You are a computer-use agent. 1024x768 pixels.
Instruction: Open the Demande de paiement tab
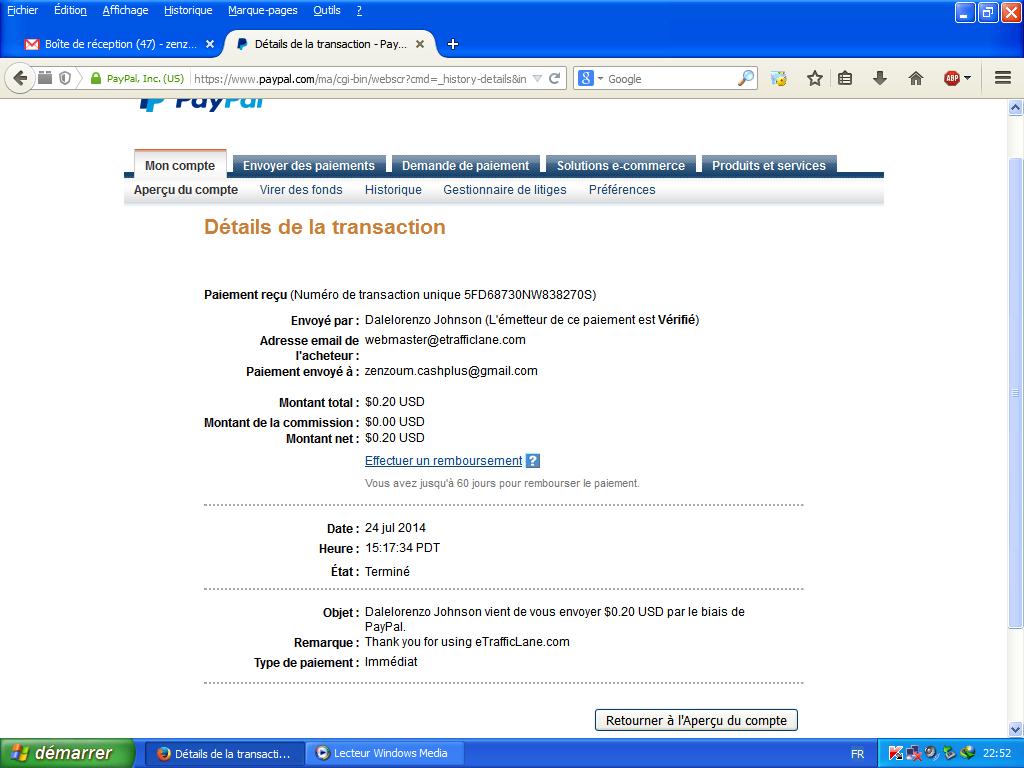[466, 165]
